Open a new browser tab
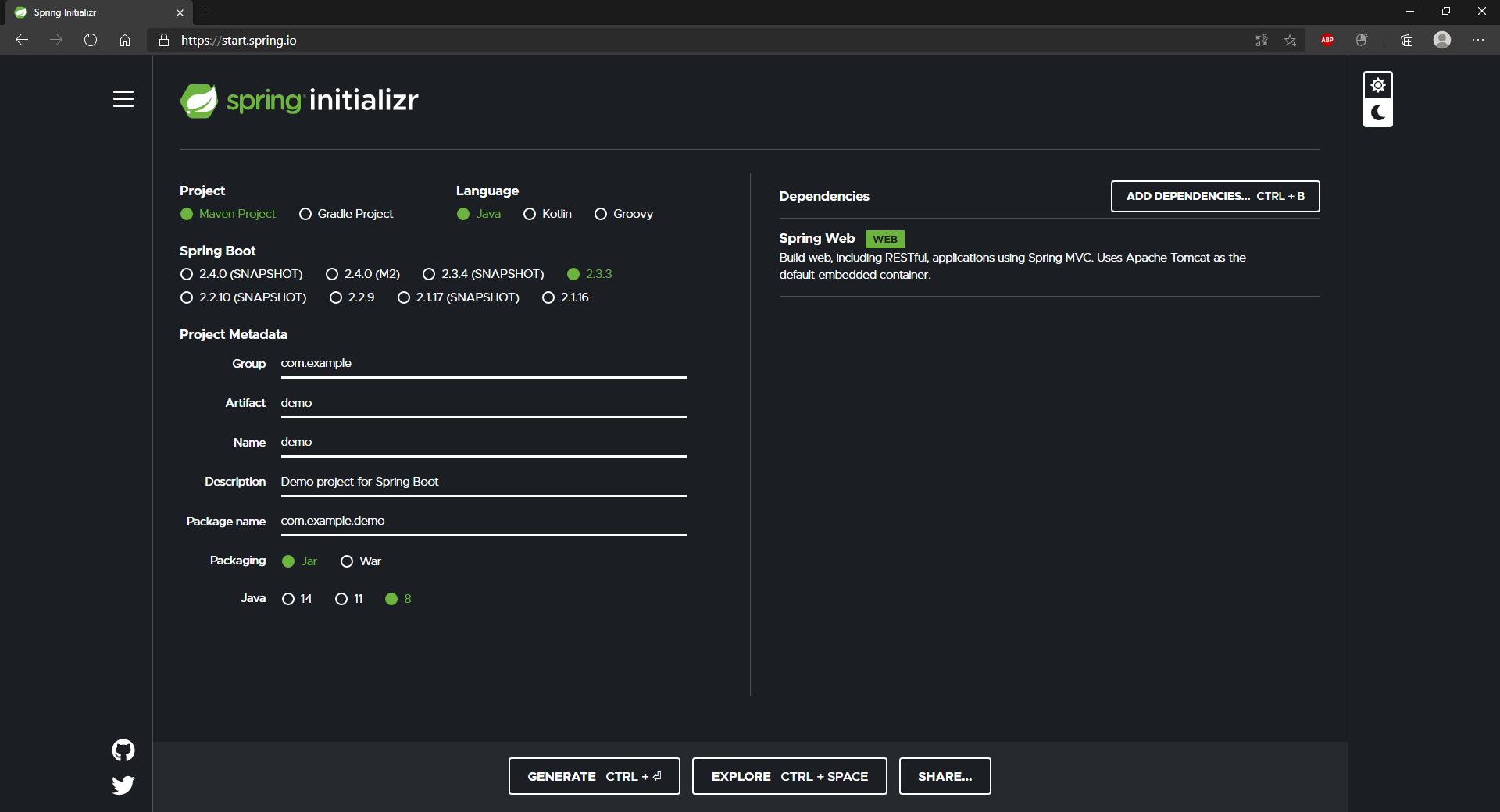1500x812 pixels. (205, 12)
